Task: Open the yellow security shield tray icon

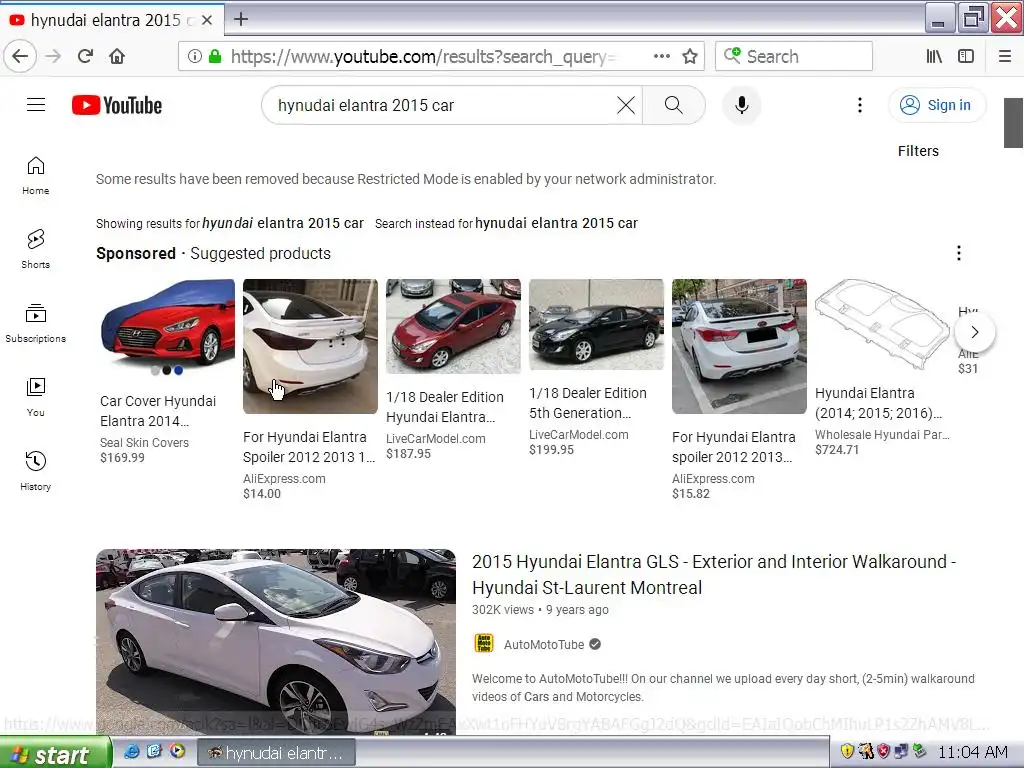Action: coord(847,752)
